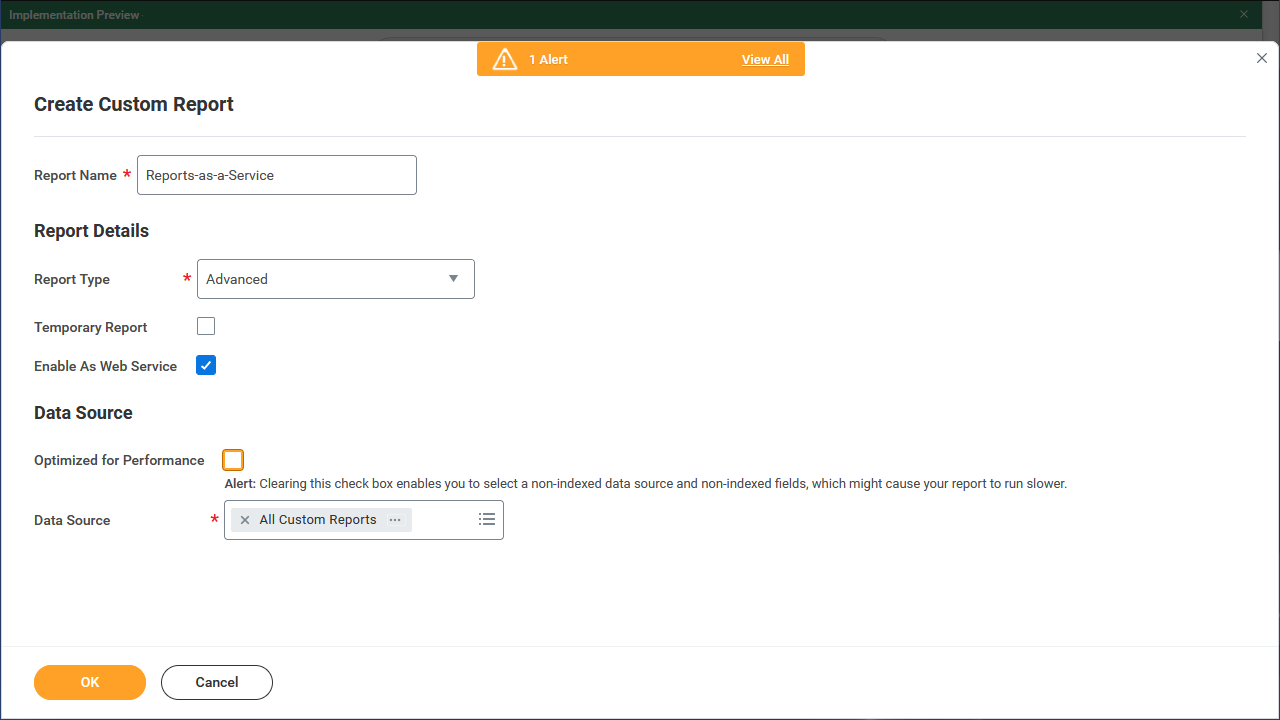This screenshot has width=1280, height=720.
Task: Click View All to see all alerts
Action: tap(765, 59)
